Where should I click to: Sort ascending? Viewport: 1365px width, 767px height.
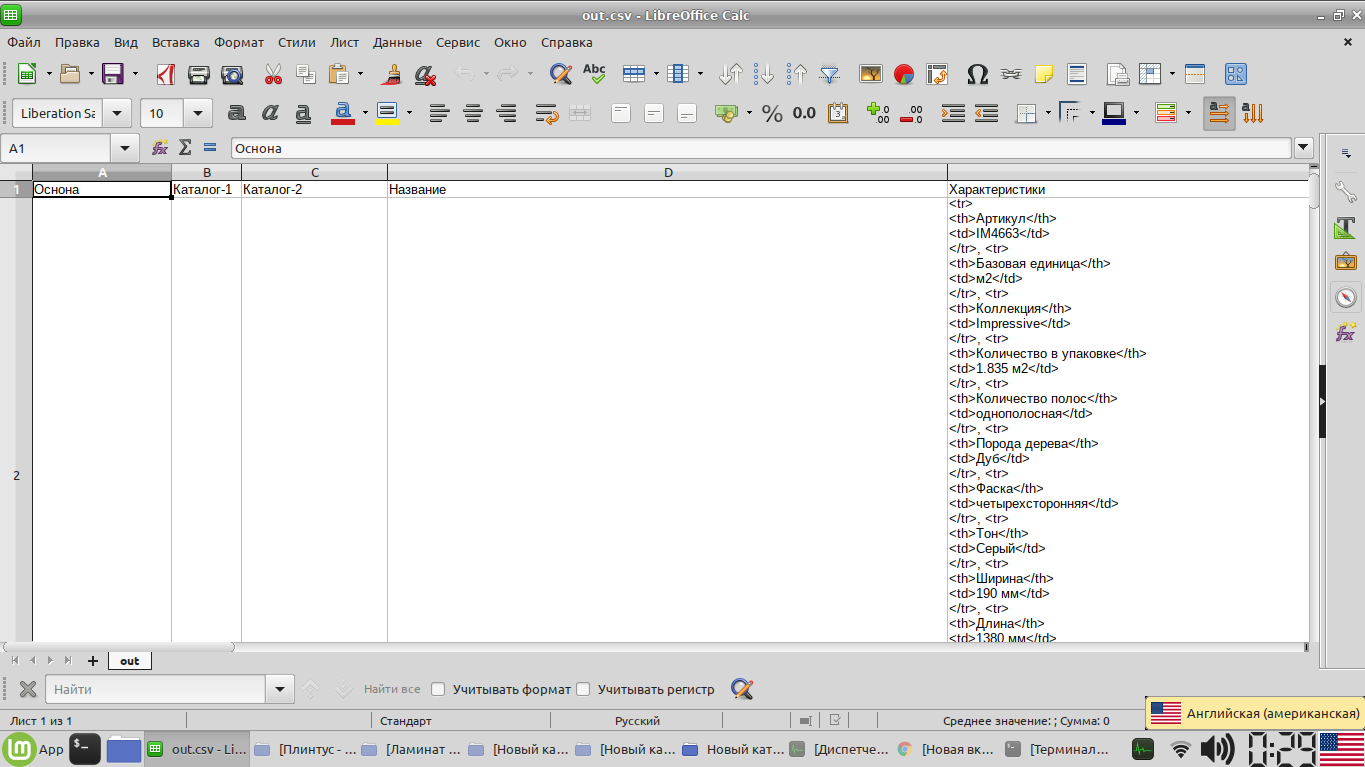764,74
